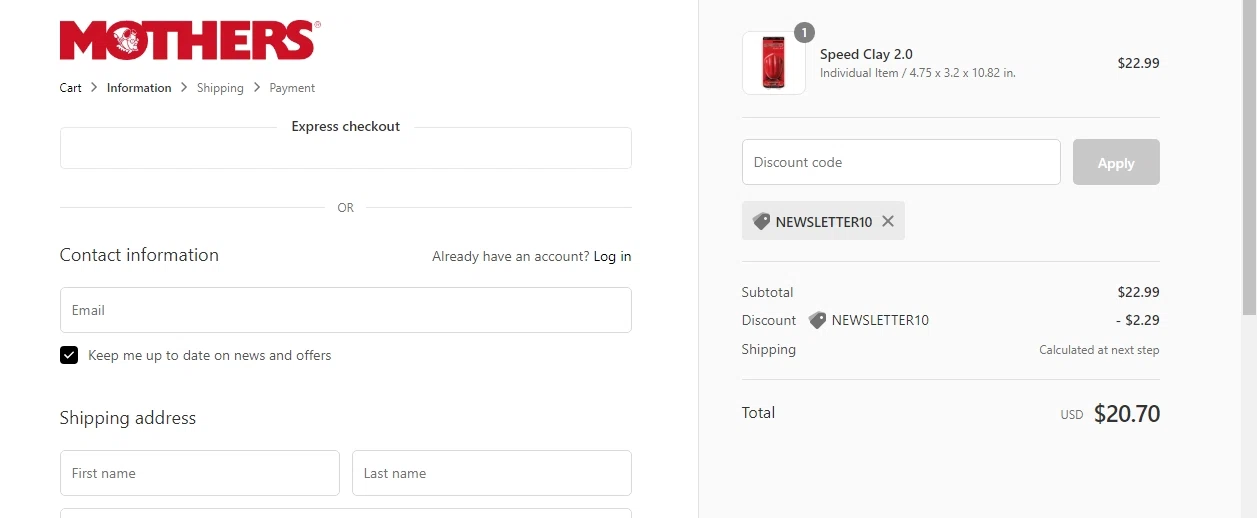Click the Subtotal value $22.99
1257x518 pixels.
(x=1139, y=292)
